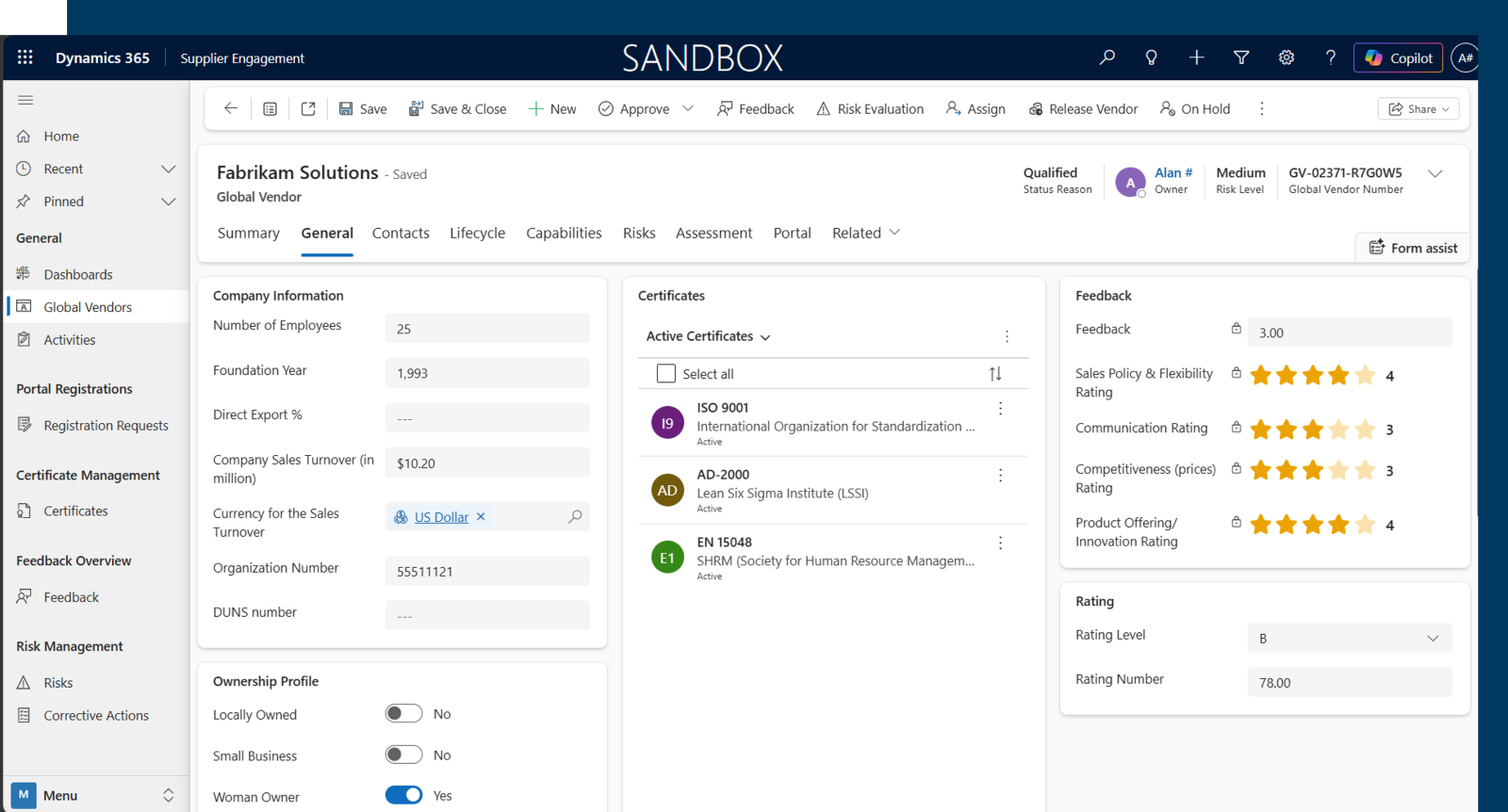Image resolution: width=1508 pixels, height=812 pixels.
Task: Search the currency lookup field
Action: pyautogui.click(x=575, y=516)
